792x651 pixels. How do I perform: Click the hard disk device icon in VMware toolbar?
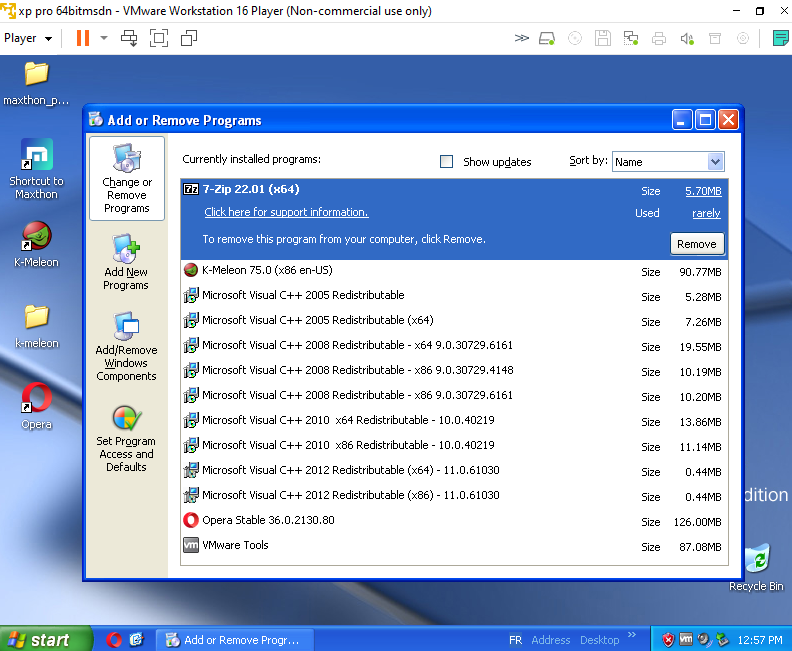547,38
